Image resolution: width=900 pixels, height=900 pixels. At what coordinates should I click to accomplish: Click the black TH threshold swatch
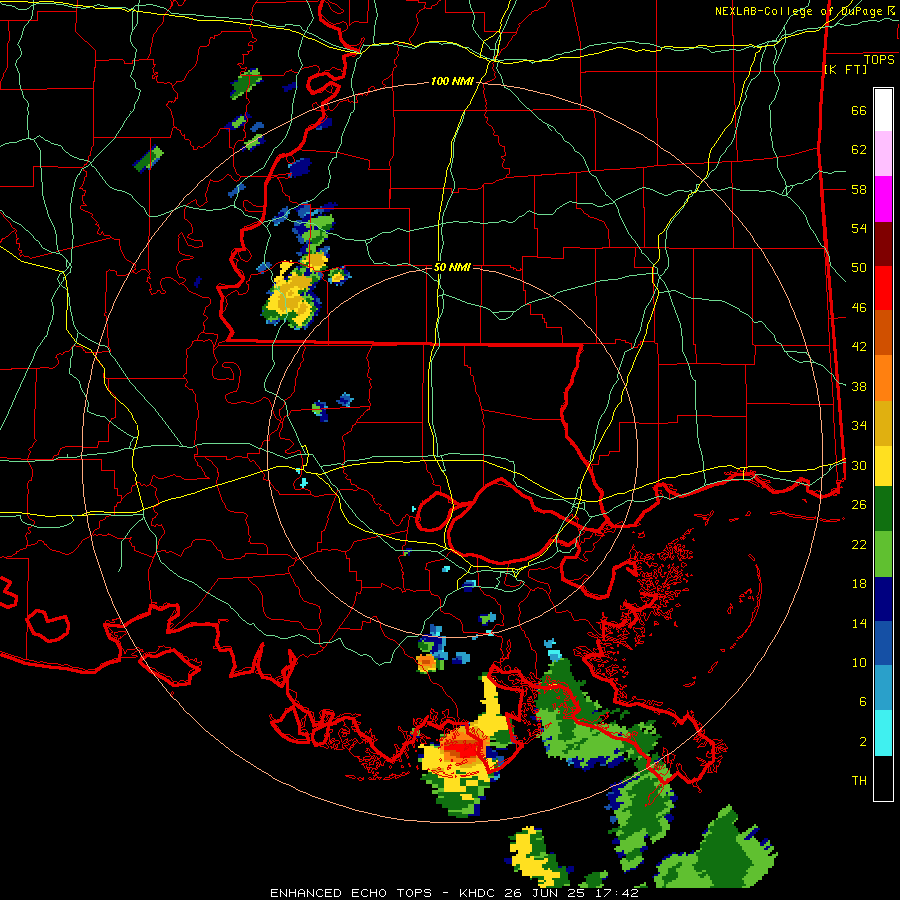(x=883, y=778)
